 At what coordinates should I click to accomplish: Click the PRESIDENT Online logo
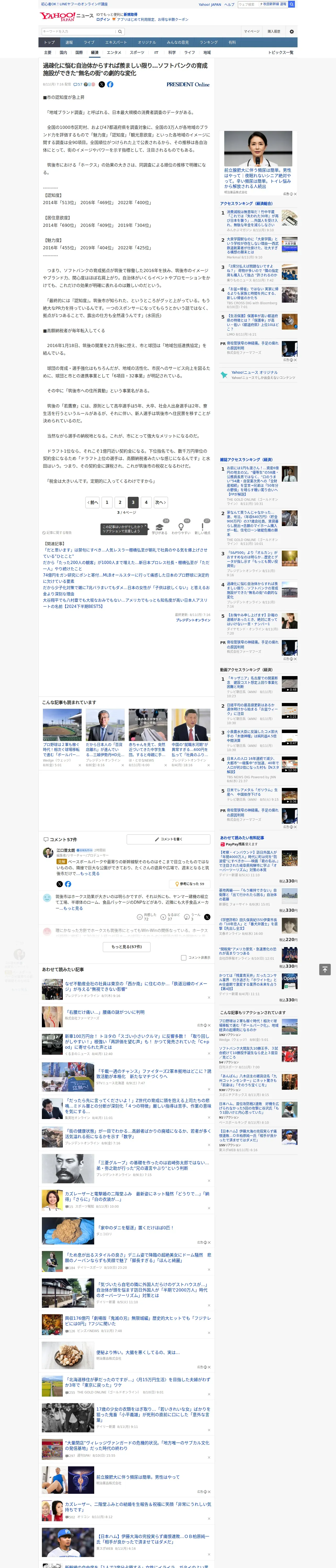(x=188, y=85)
